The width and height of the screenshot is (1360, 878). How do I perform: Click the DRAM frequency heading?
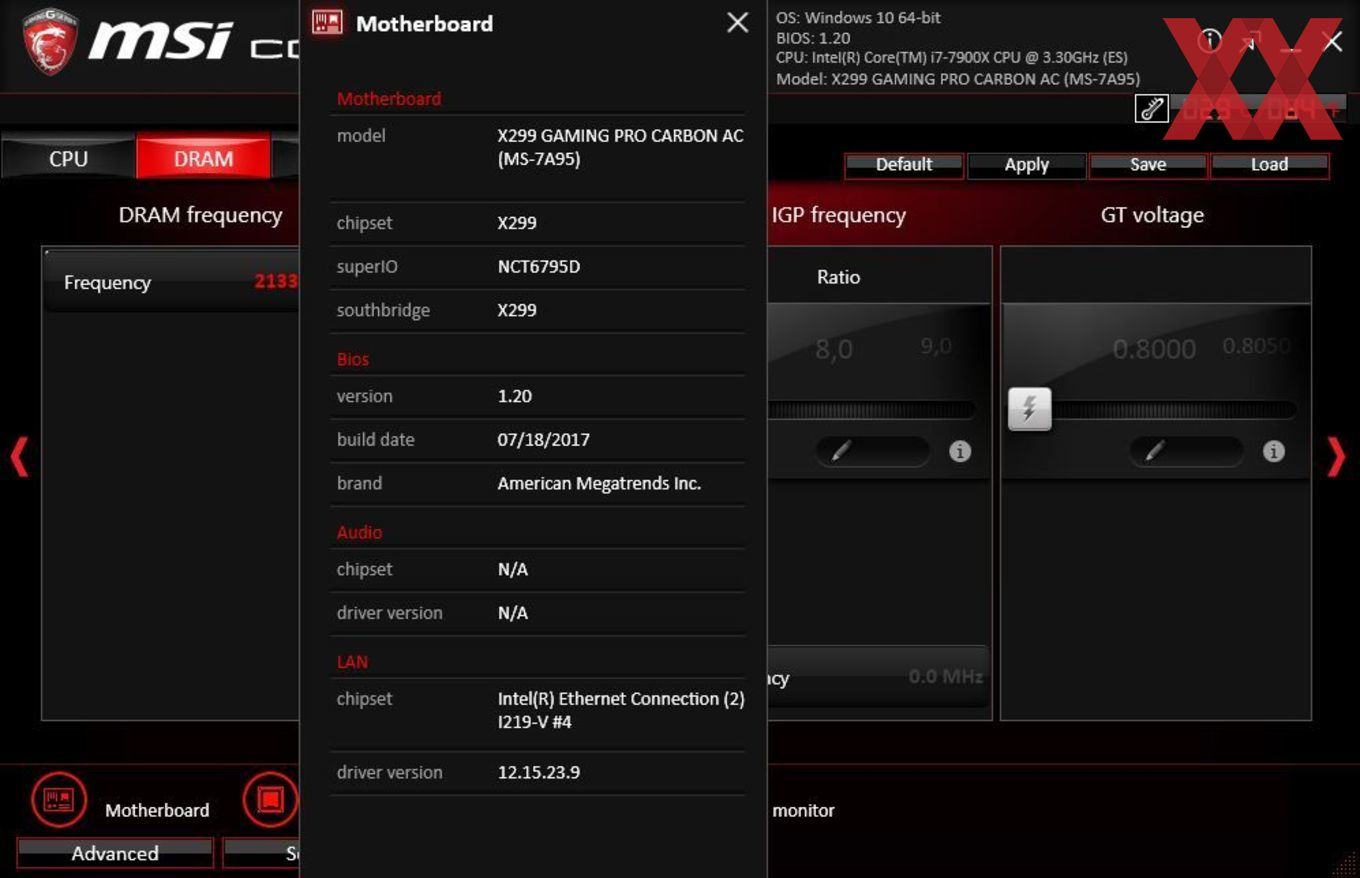[x=200, y=215]
